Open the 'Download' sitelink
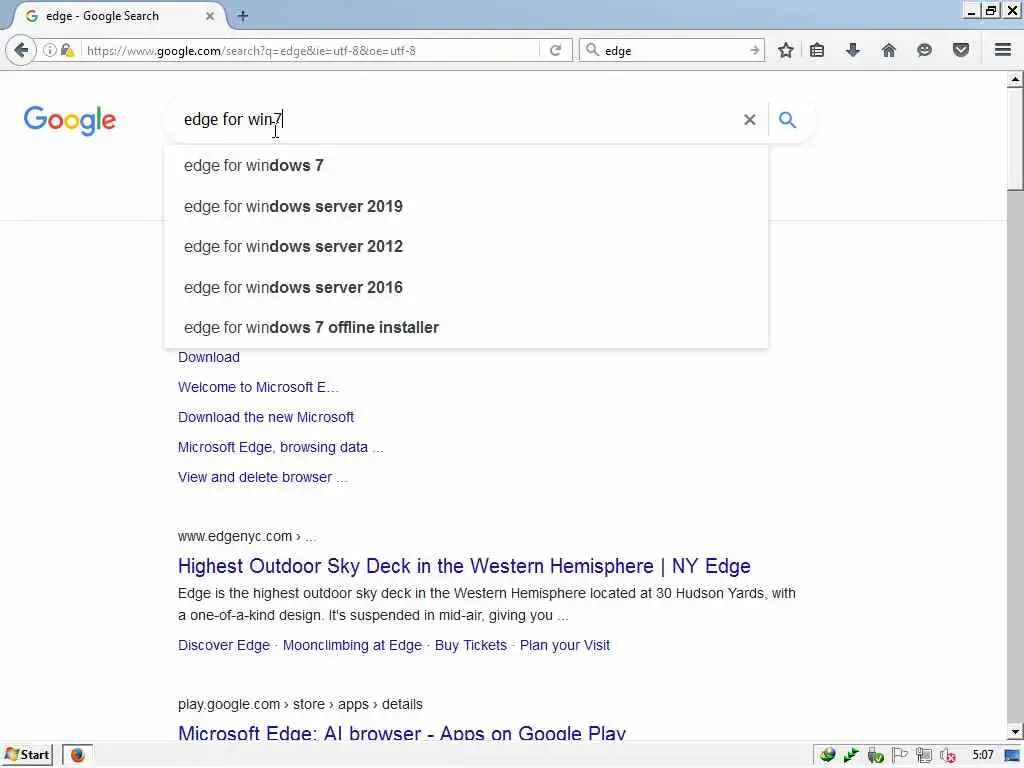Image resolution: width=1024 pixels, height=768 pixels. pos(209,357)
